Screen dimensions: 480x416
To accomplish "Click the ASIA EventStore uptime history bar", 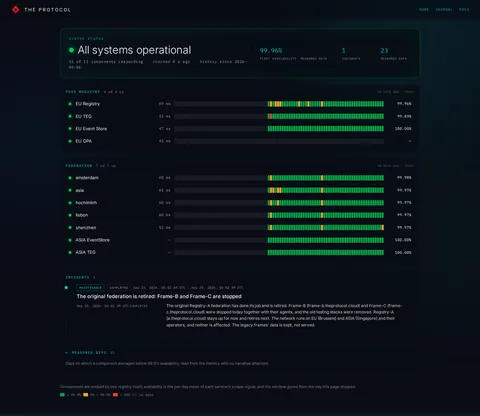I will 279,240.
